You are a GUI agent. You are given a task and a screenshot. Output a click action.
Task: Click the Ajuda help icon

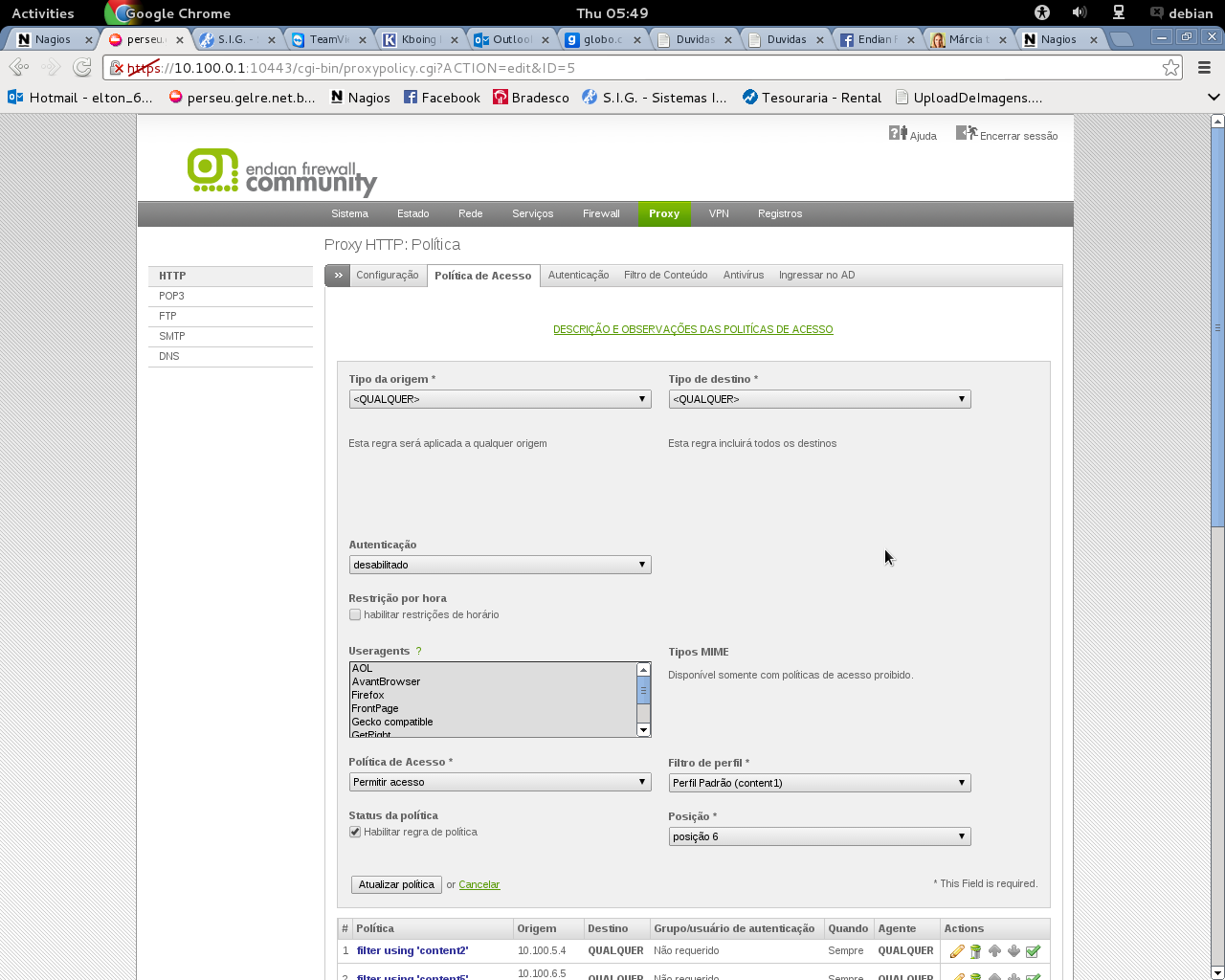pyautogui.click(x=898, y=133)
